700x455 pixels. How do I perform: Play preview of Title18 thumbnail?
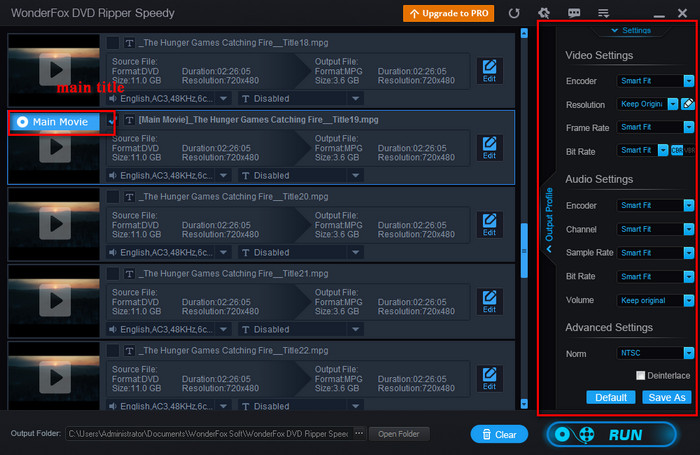point(55,70)
